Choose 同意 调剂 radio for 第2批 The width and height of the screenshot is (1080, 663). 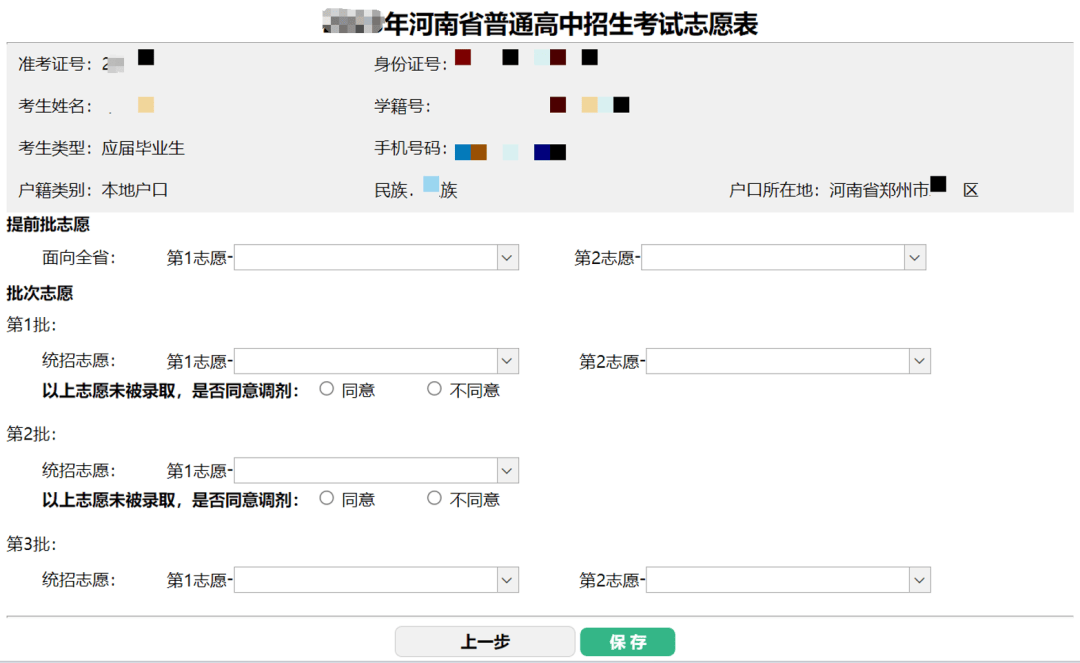326,498
